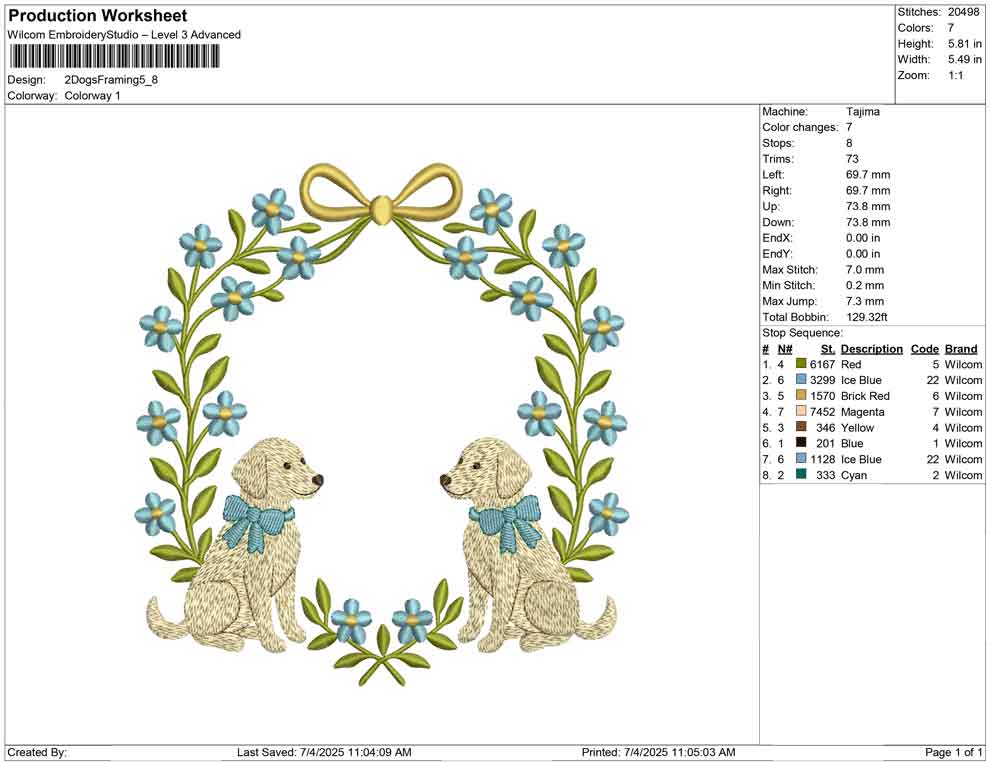Click stitch count '6167' in the Red row
The width and height of the screenshot is (990, 762).
point(823,364)
